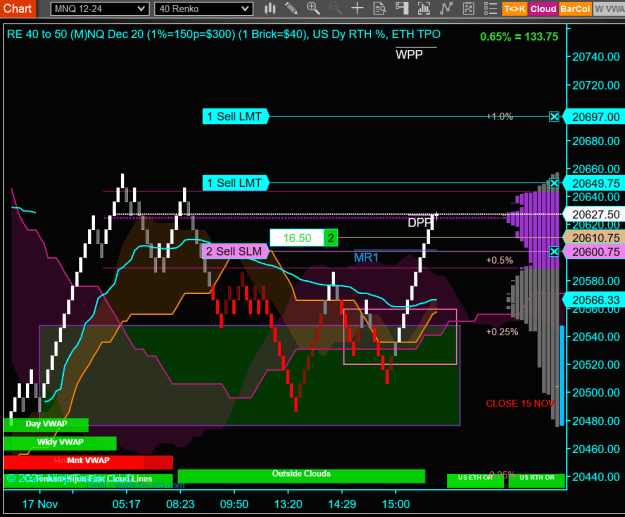
Task: Open Chart Trader panel icon
Action: pyautogui.click(x=402, y=8)
